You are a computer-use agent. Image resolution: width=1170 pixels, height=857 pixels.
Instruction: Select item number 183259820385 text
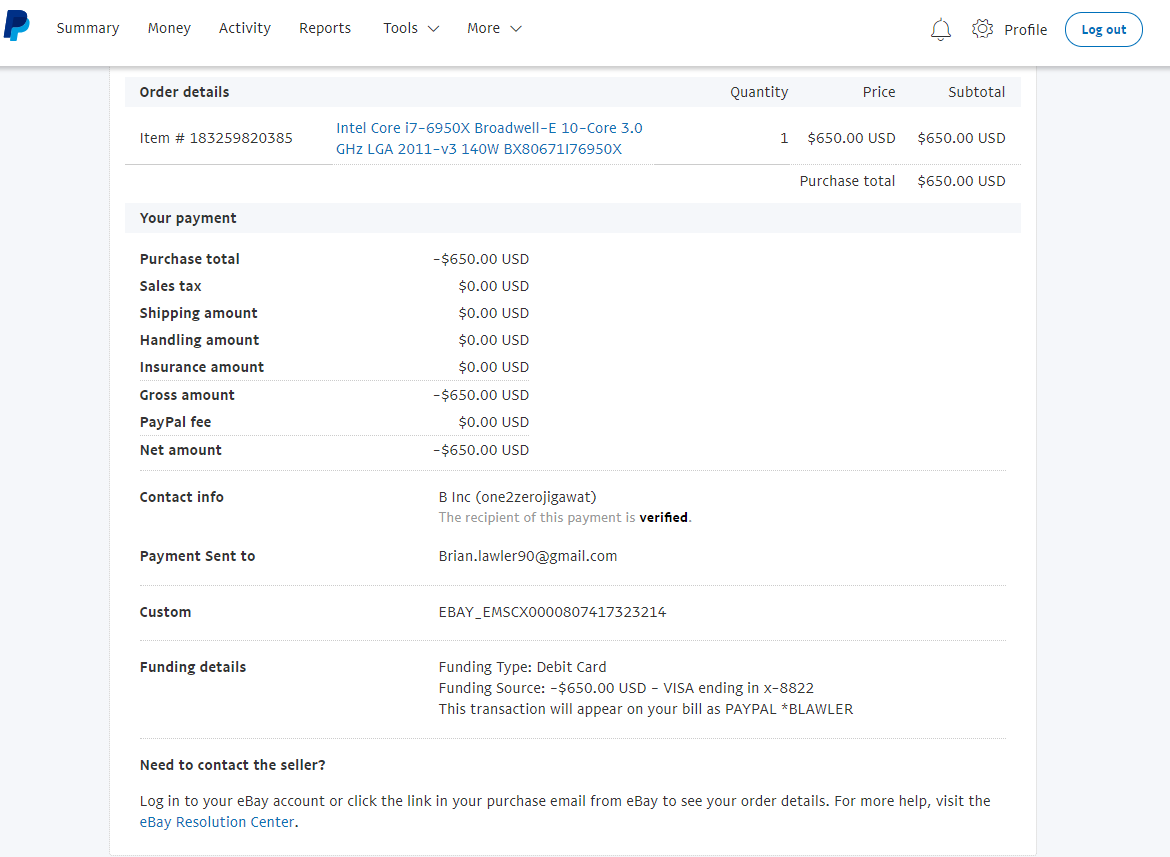(216, 138)
